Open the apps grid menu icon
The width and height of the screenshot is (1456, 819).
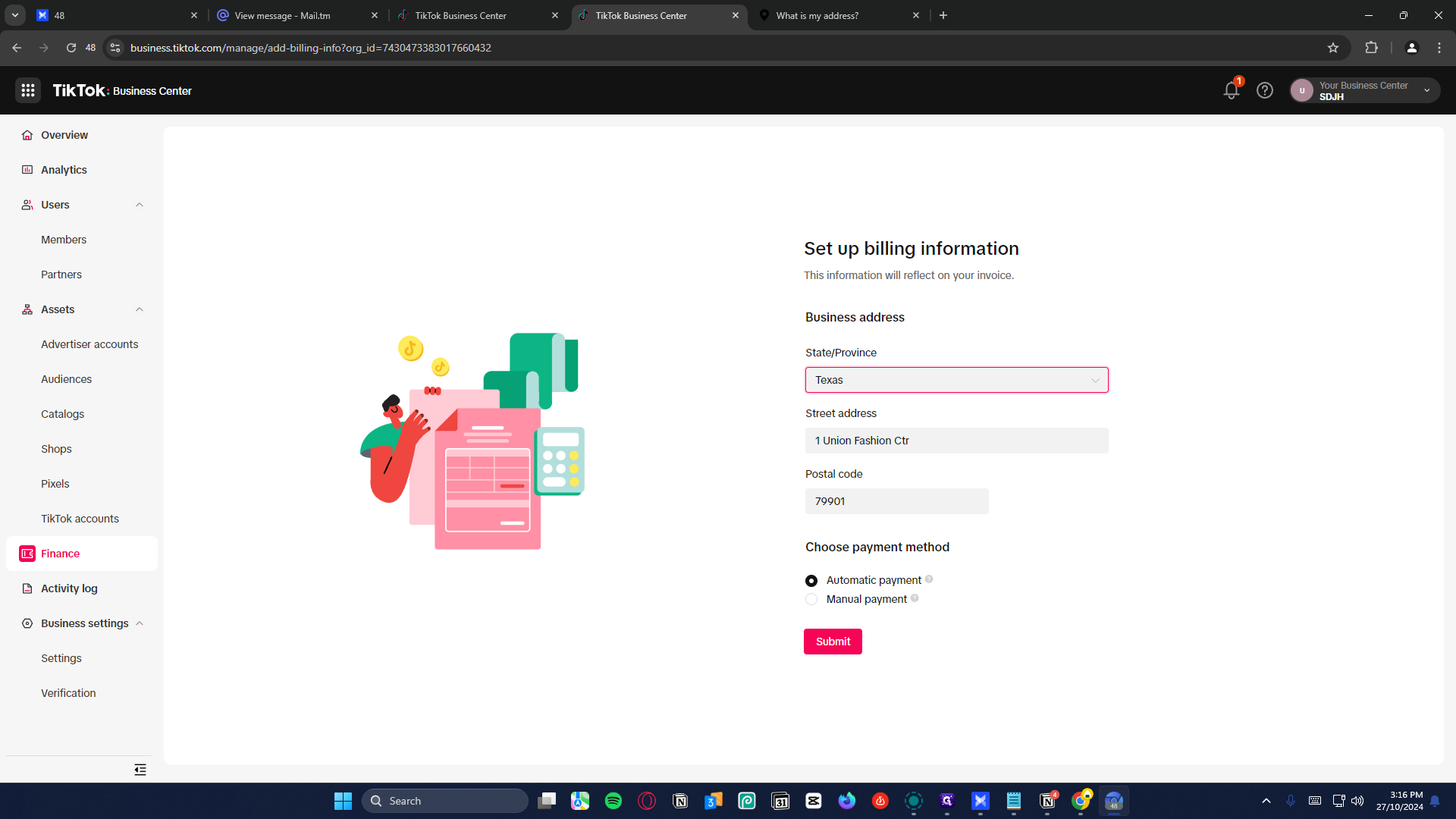(x=28, y=90)
